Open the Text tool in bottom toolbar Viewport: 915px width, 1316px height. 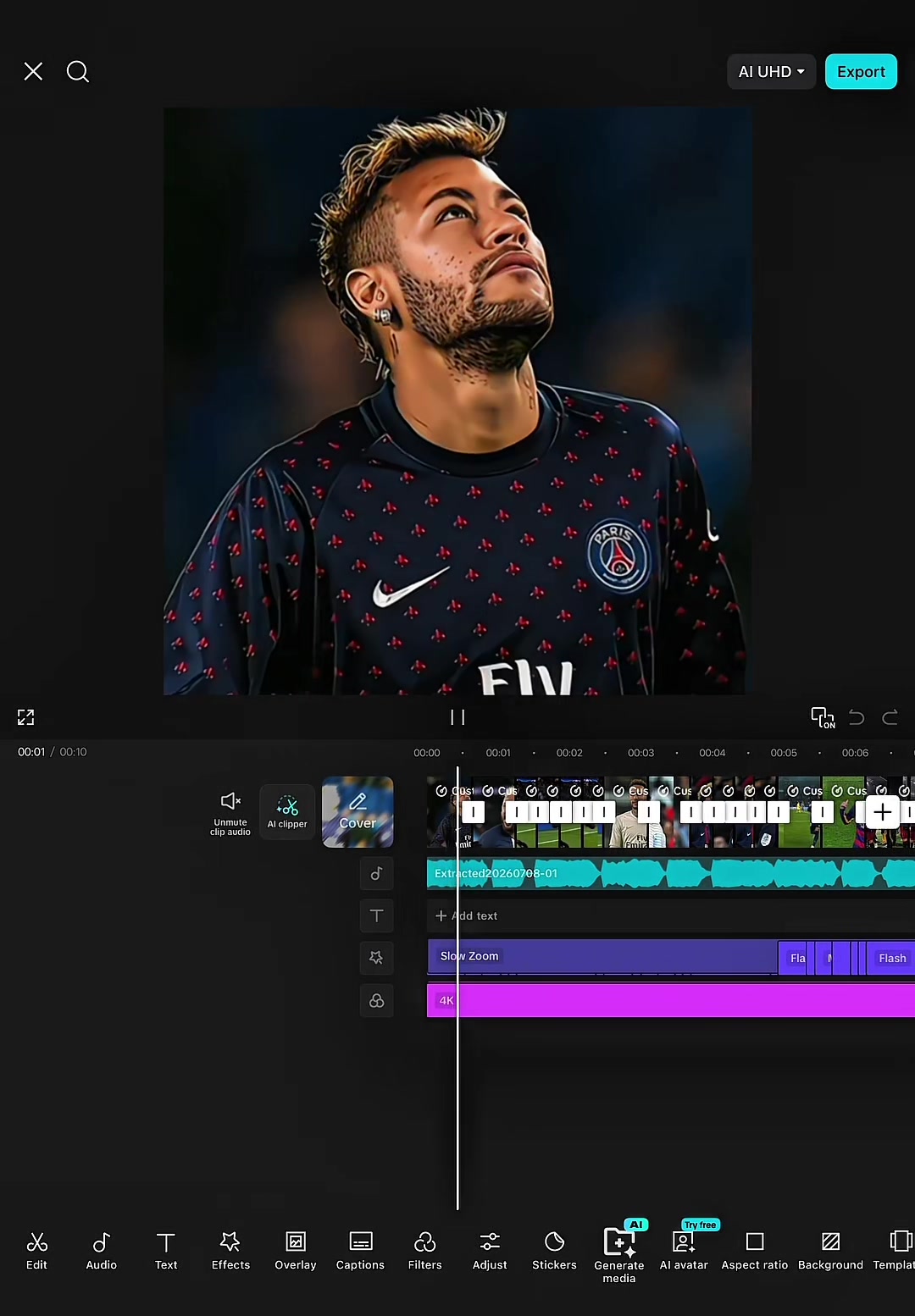tap(166, 1251)
